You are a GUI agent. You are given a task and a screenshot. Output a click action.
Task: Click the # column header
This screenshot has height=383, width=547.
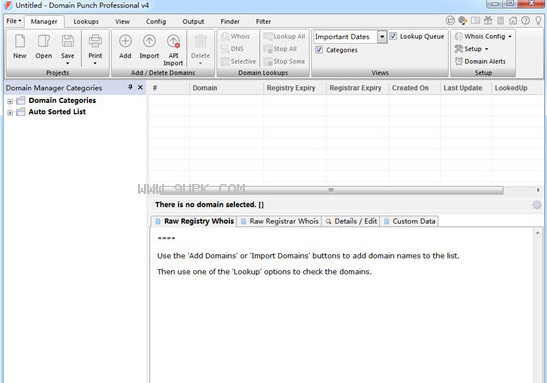pos(169,88)
